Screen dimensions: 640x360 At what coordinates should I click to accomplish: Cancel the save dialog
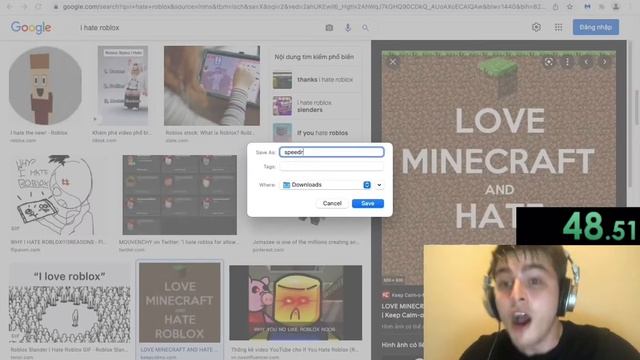pyautogui.click(x=332, y=203)
